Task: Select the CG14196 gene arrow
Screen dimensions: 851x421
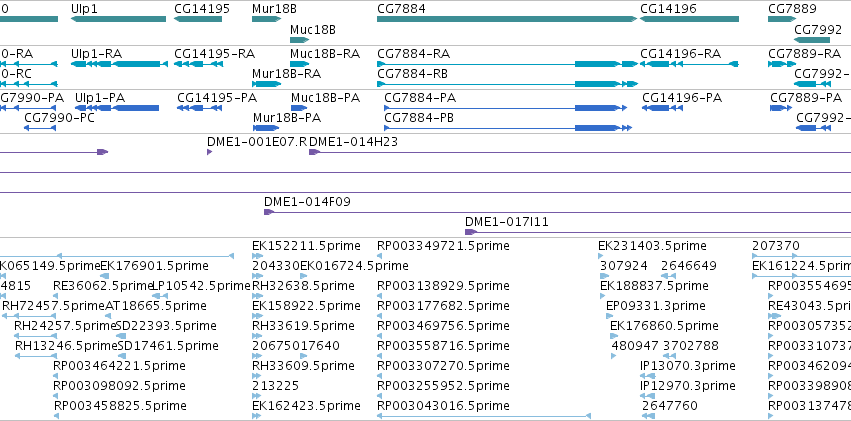Action: 689,20
